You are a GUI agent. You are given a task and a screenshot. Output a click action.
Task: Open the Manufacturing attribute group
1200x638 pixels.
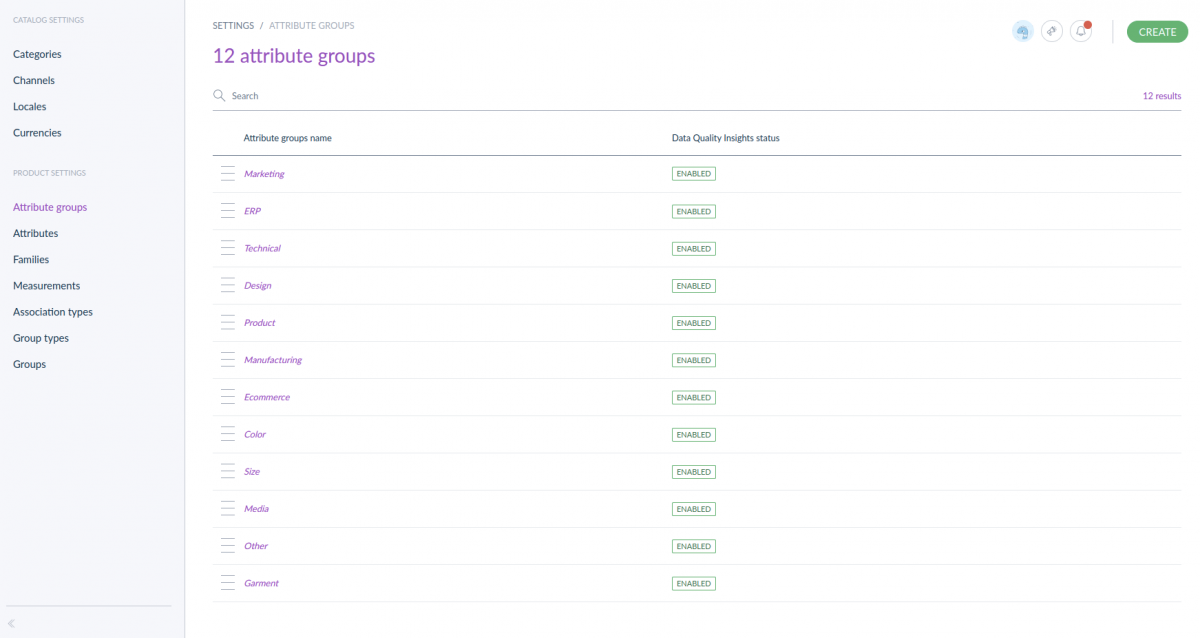tap(273, 360)
